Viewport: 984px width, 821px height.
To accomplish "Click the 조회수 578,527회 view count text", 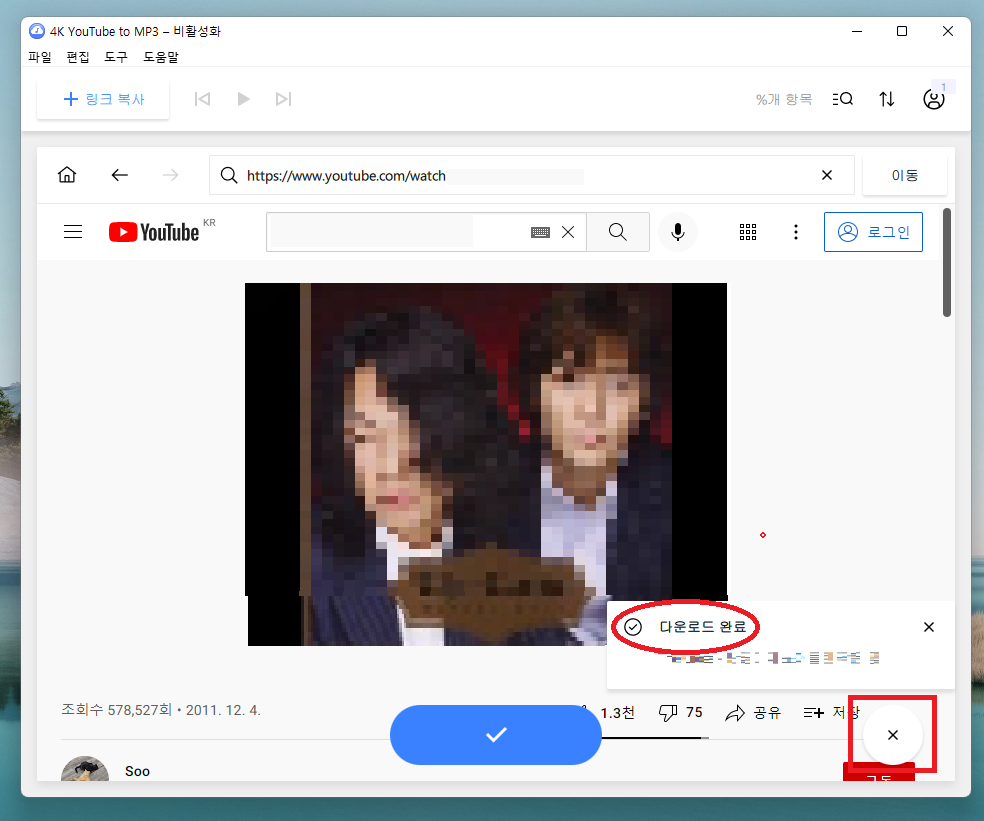I will point(116,710).
